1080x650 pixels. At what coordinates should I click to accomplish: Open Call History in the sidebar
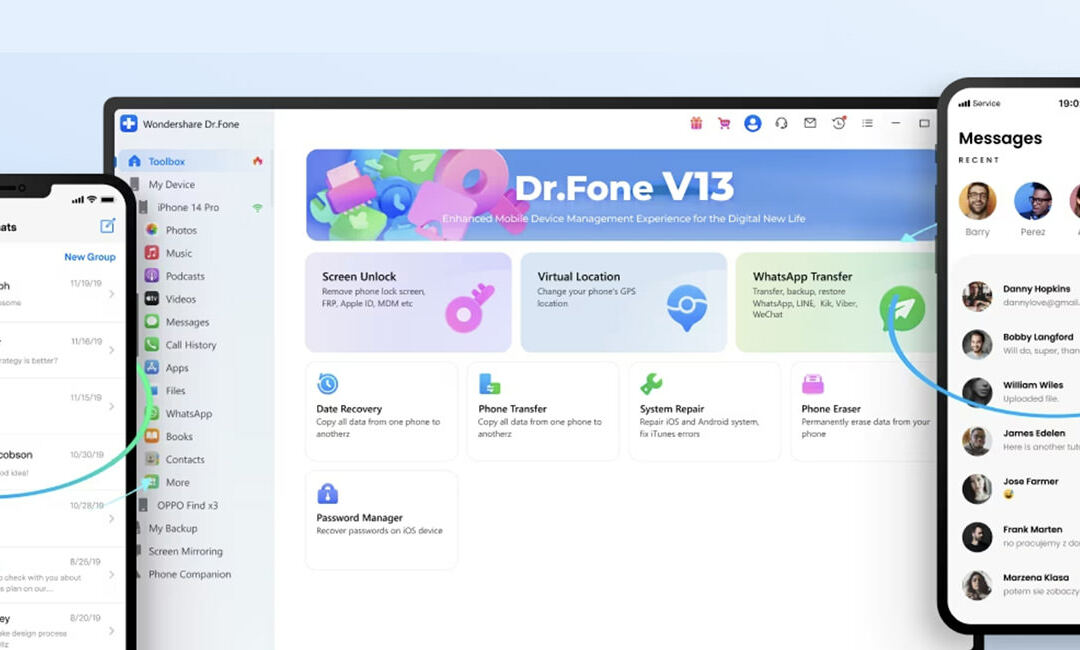(x=190, y=345)
